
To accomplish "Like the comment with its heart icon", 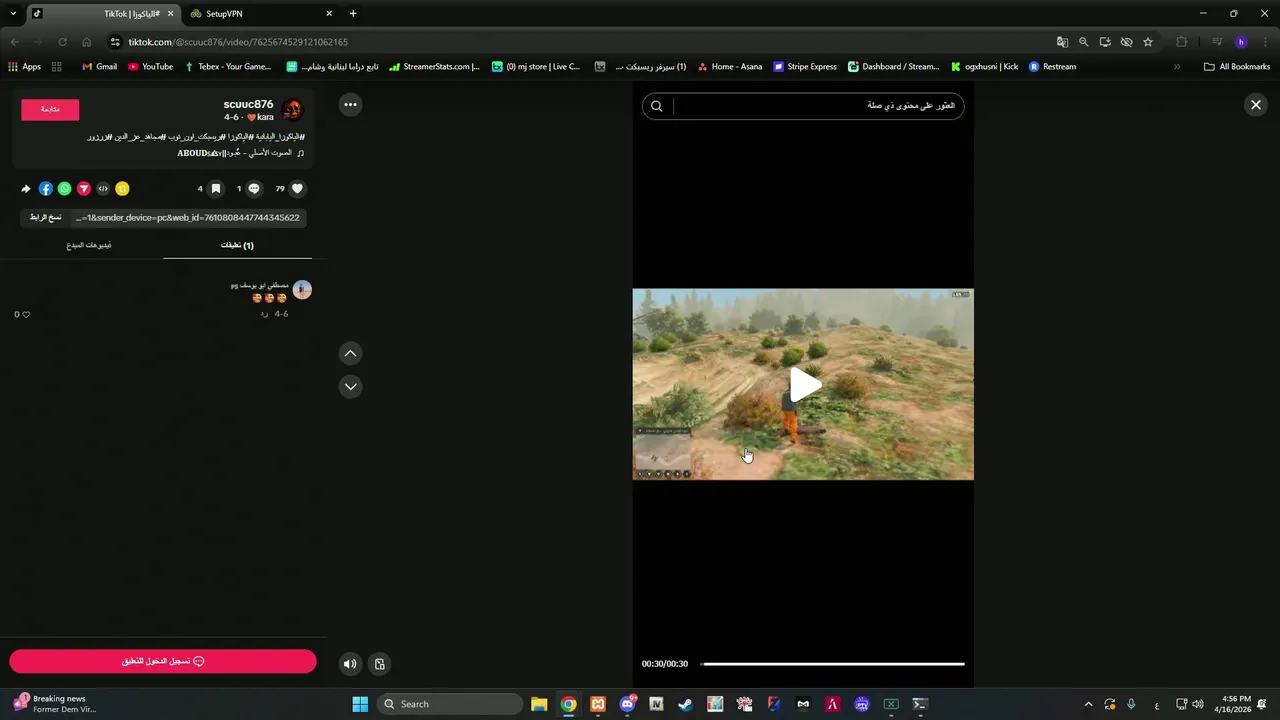I will click(x=26, y=314).
